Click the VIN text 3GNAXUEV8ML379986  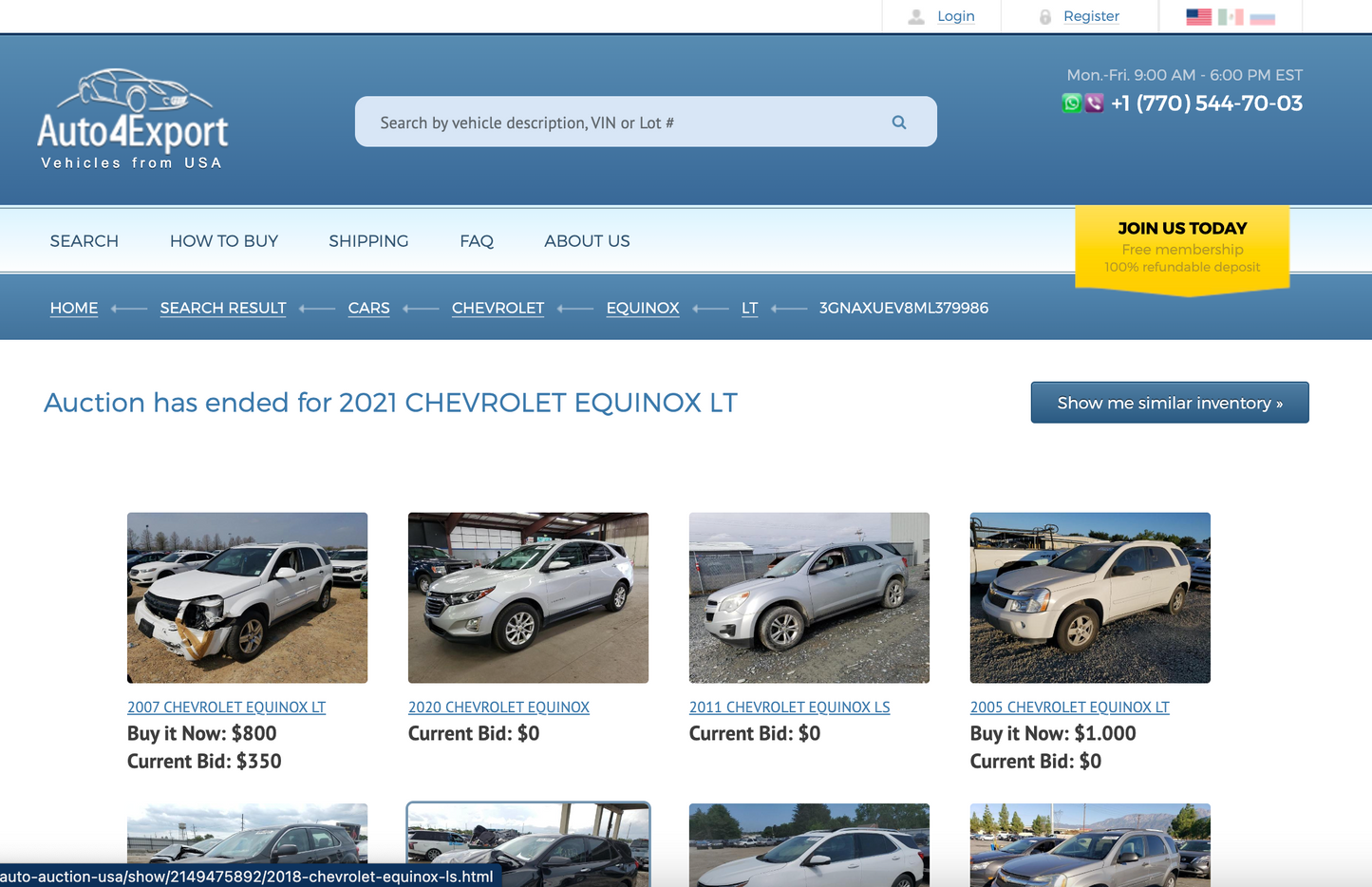click(x=904, y=308)
